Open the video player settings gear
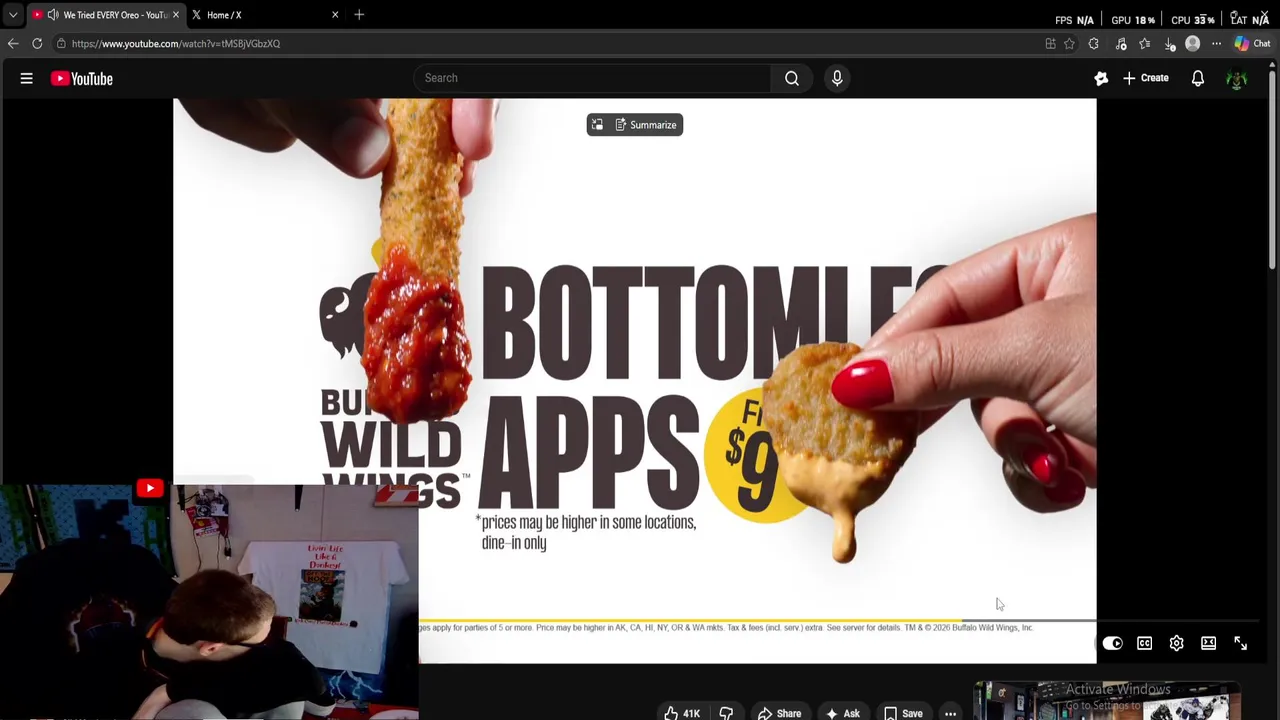The width and height of the screenshot is (1280, 720). [x=1177, y=643]
